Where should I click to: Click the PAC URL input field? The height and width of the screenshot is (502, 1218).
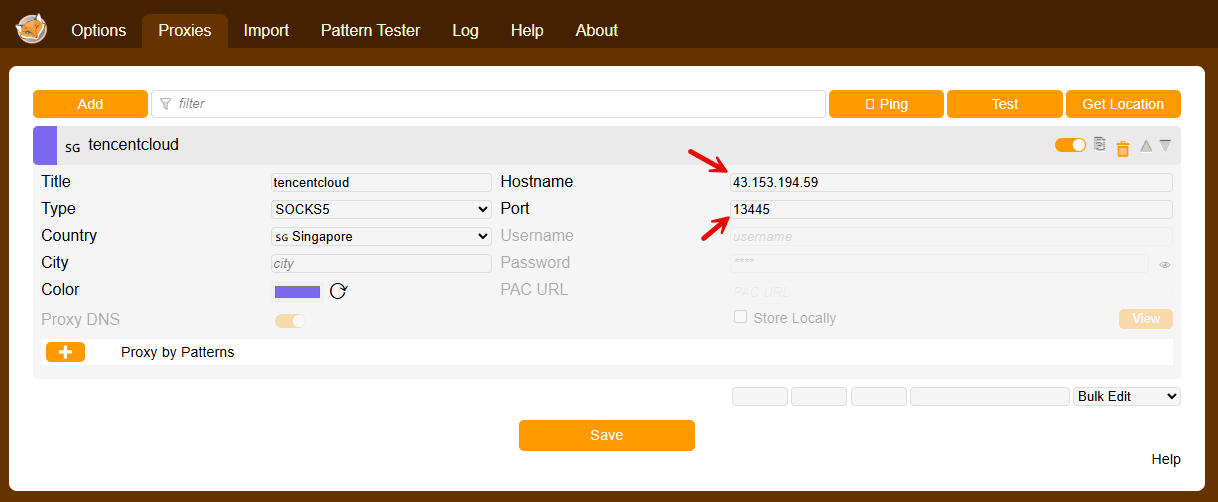coord(951,292)
